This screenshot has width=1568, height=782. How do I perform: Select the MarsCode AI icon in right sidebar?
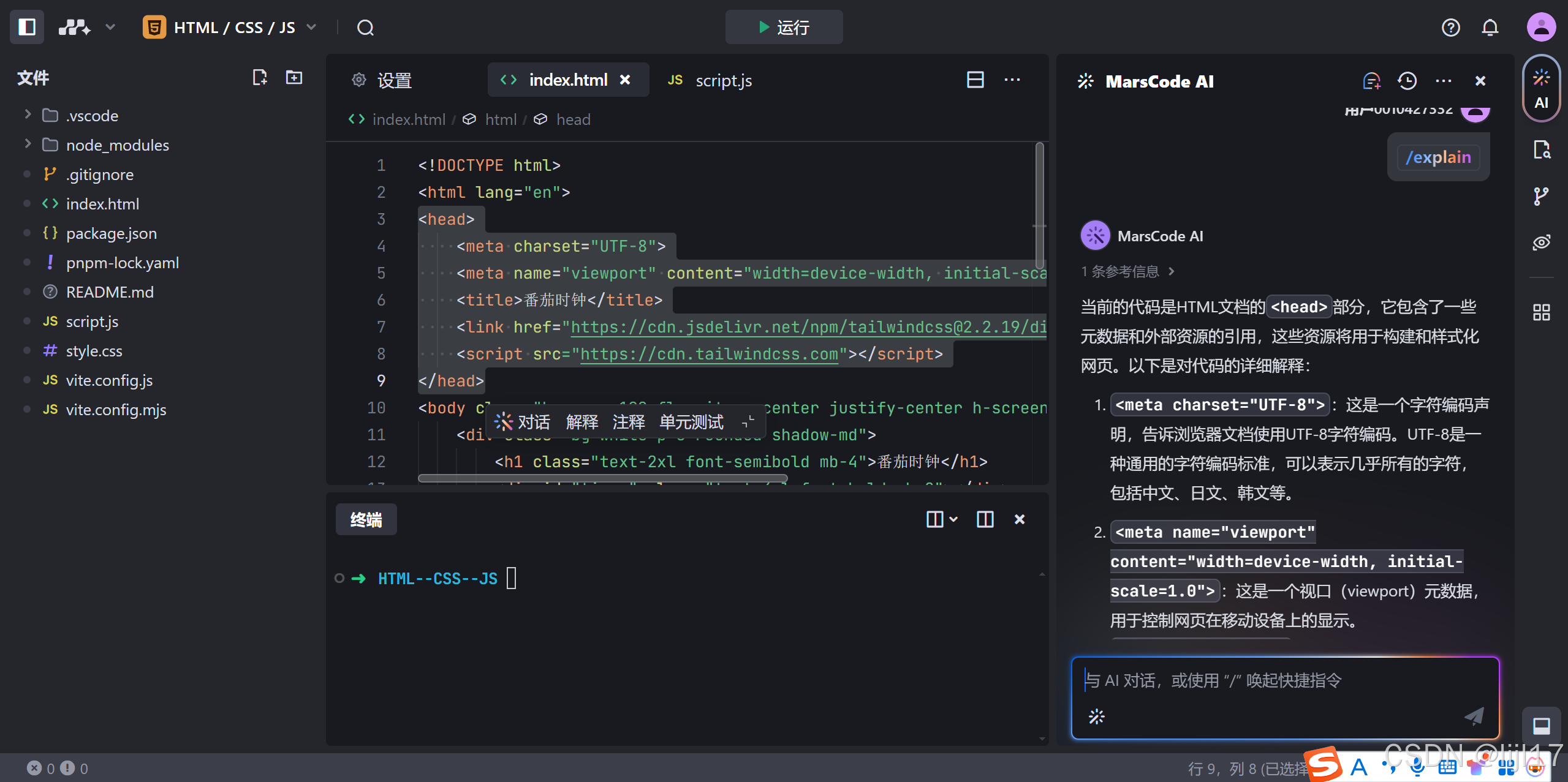click(1540, 88)
